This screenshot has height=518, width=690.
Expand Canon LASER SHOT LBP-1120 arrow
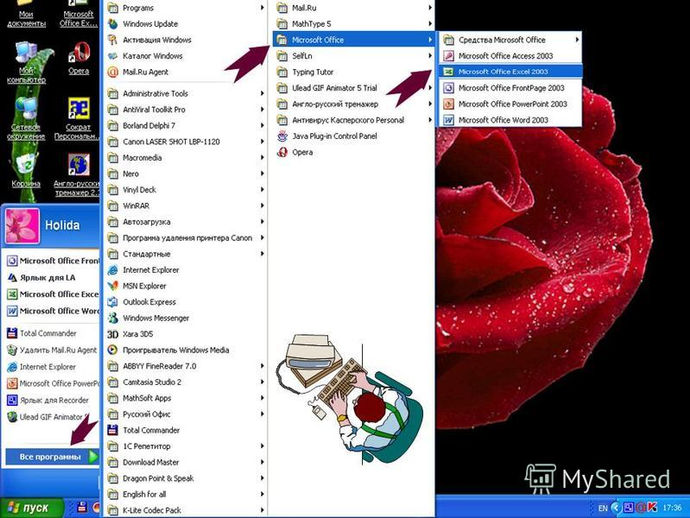coord(262,141)
